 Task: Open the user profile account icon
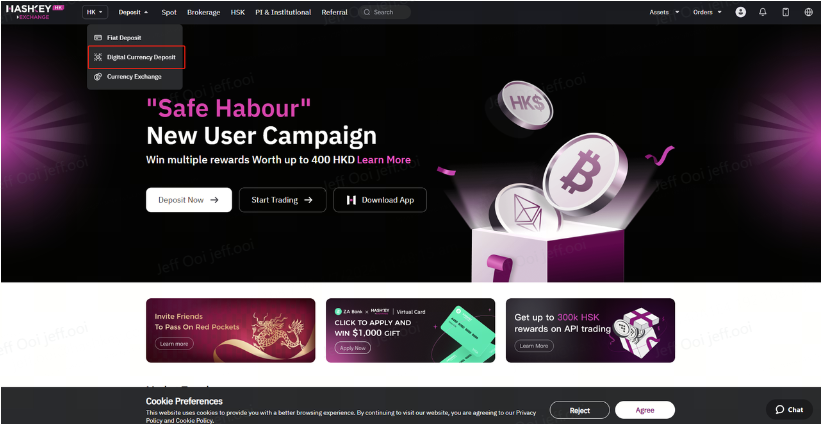point(740,12)
